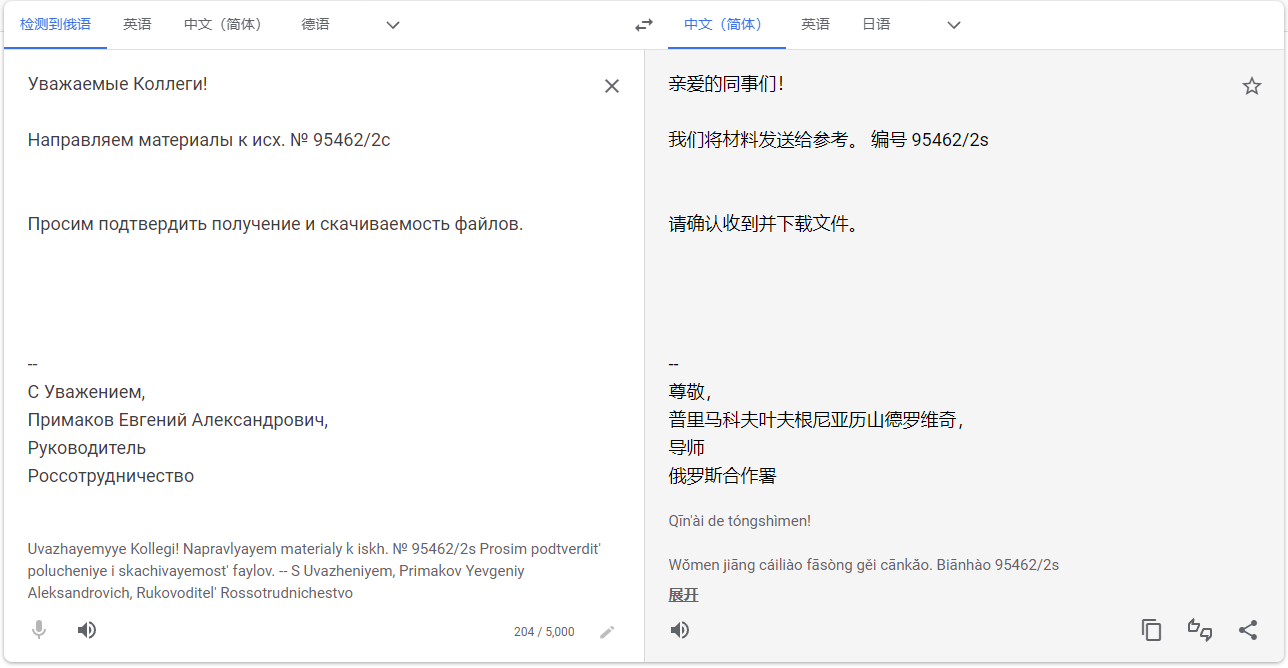Click the line 'Просим подтвердить получение'

point(165,224)
